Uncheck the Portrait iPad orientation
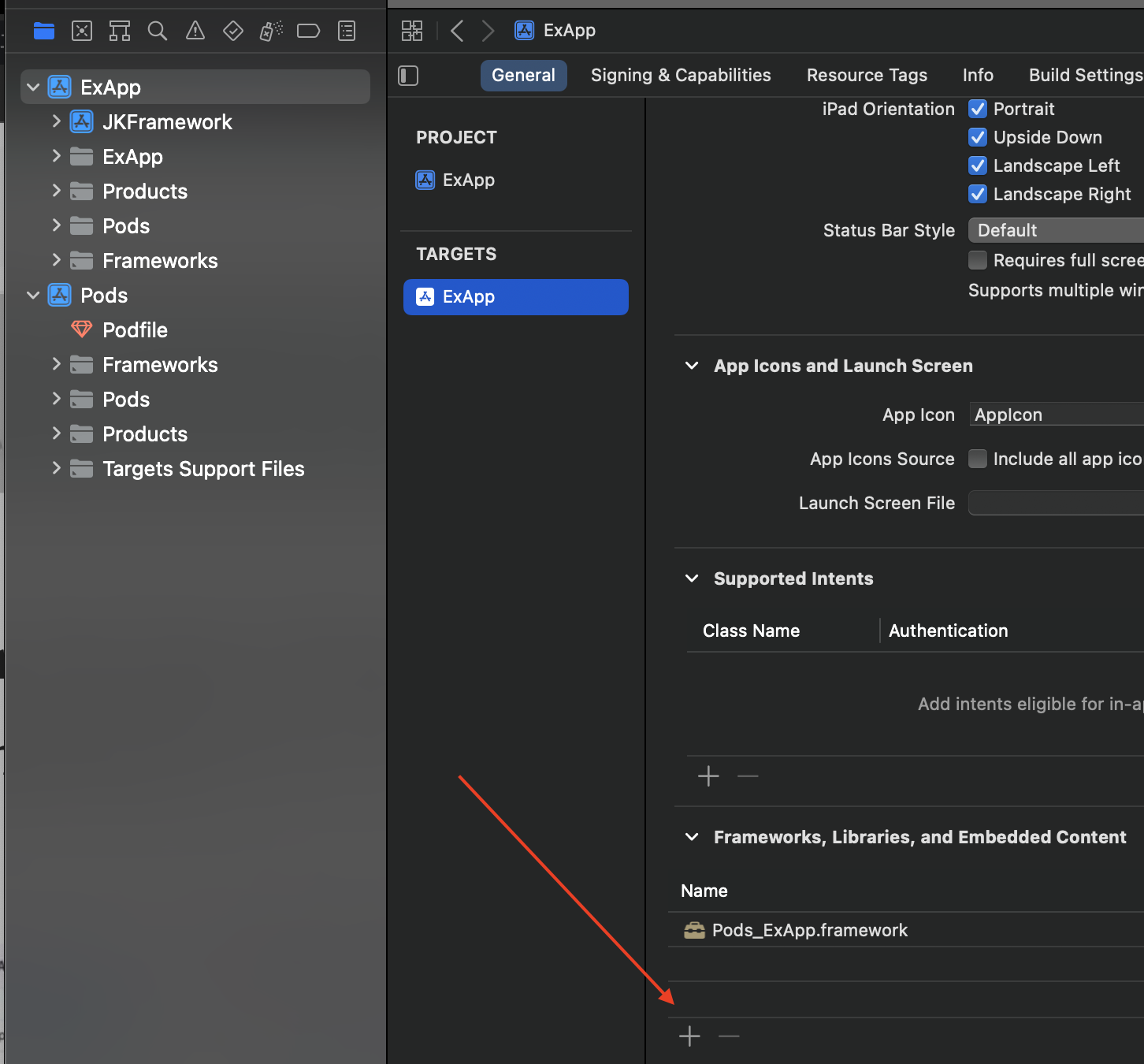Viewport: 1144px width, 1064px height. tap(978, 109)
